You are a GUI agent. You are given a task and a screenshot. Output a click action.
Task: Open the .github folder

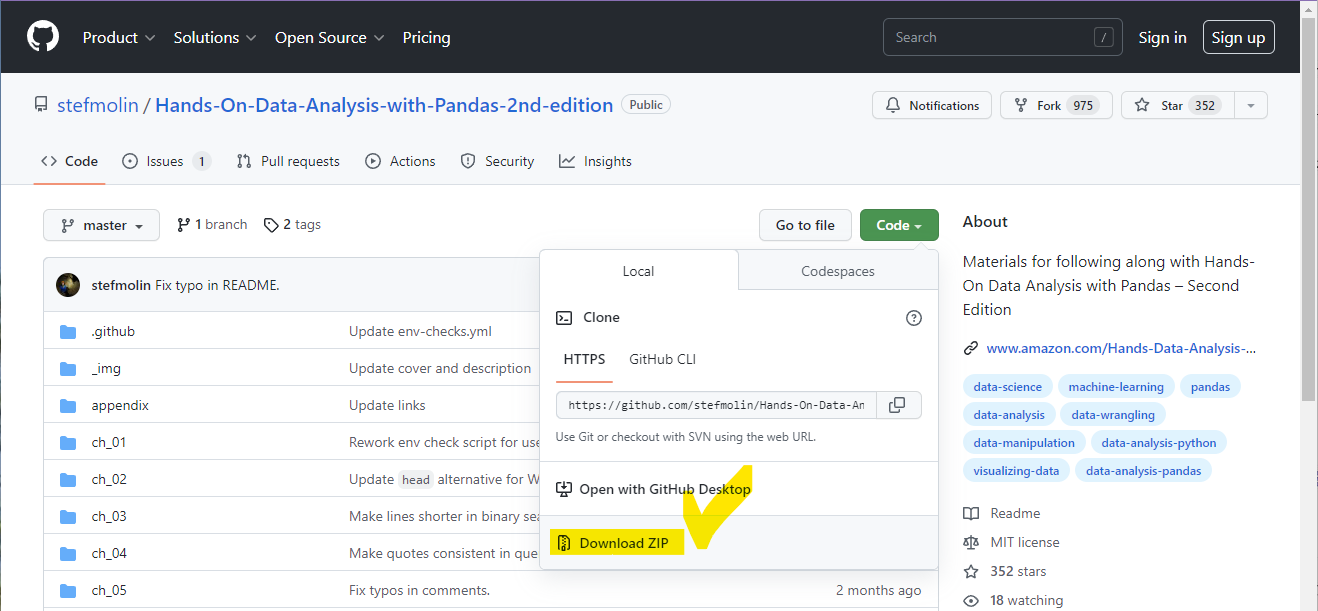113,331
